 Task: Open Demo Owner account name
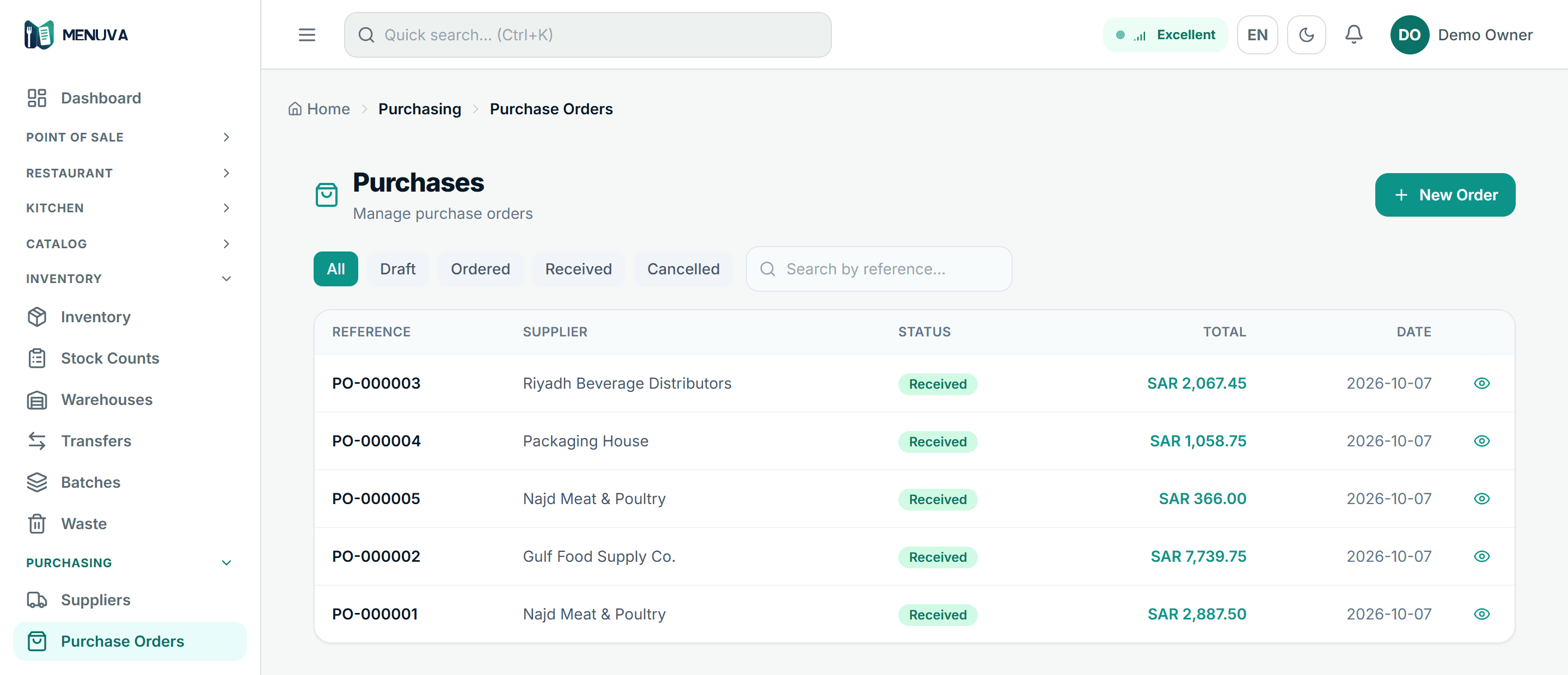tap(1485, 35)
